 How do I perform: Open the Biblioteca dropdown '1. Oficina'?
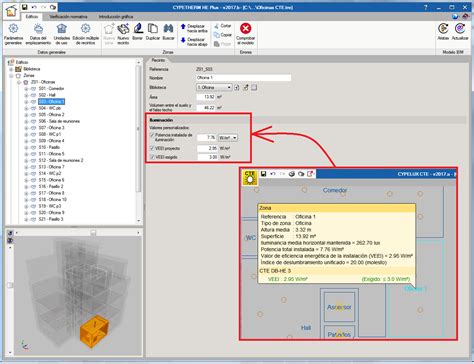pyautogui.click(x=214, y=87)
